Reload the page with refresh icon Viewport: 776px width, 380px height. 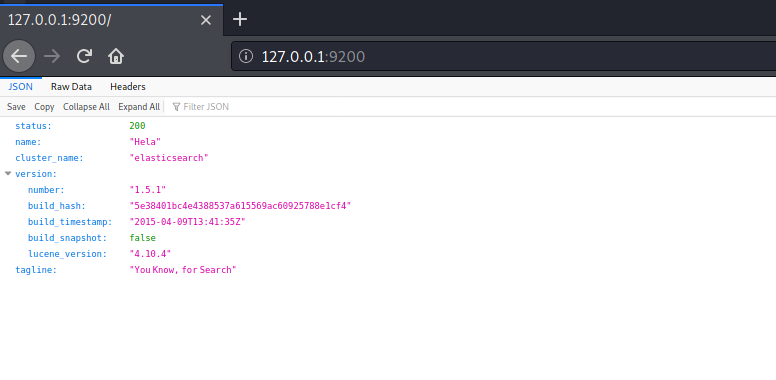pos(84,56)
